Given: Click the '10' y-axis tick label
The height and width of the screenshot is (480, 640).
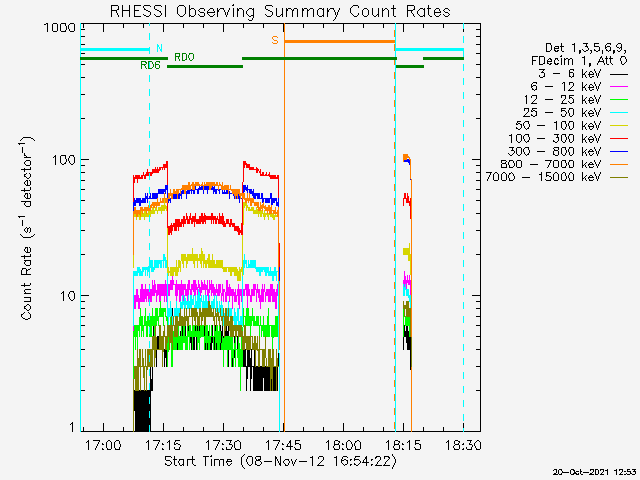Looking at the screenshot, I should pyautogui.click(x=68, y=296).
